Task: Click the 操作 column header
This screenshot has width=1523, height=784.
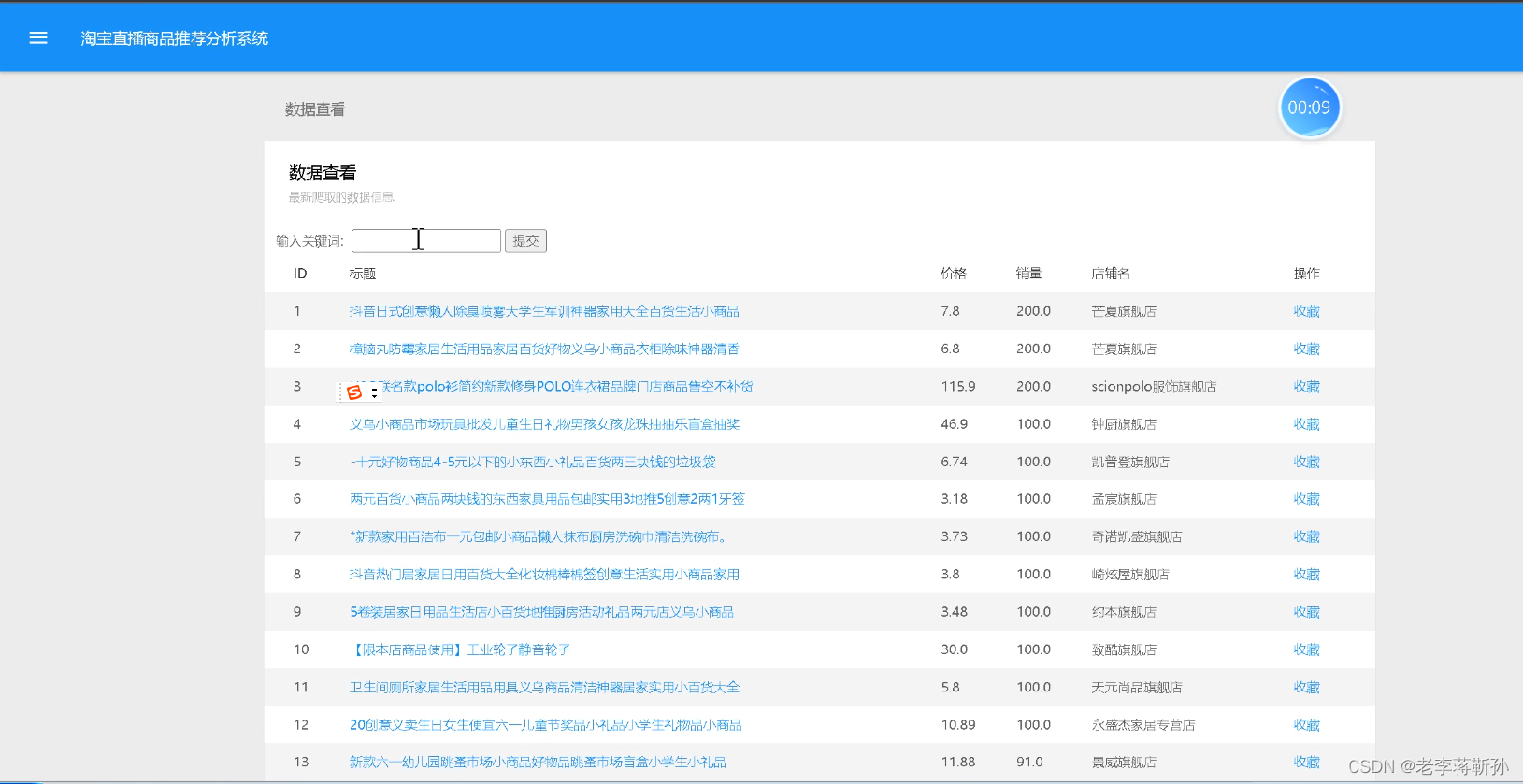Action: pyautogui.click(x=1306, y=274)
